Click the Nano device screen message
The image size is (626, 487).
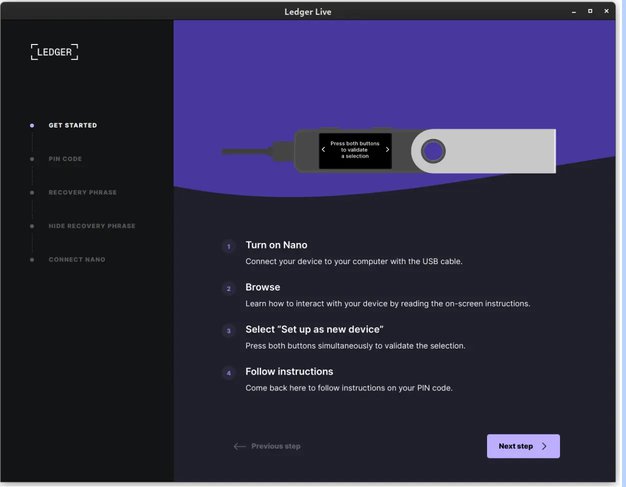355,150
